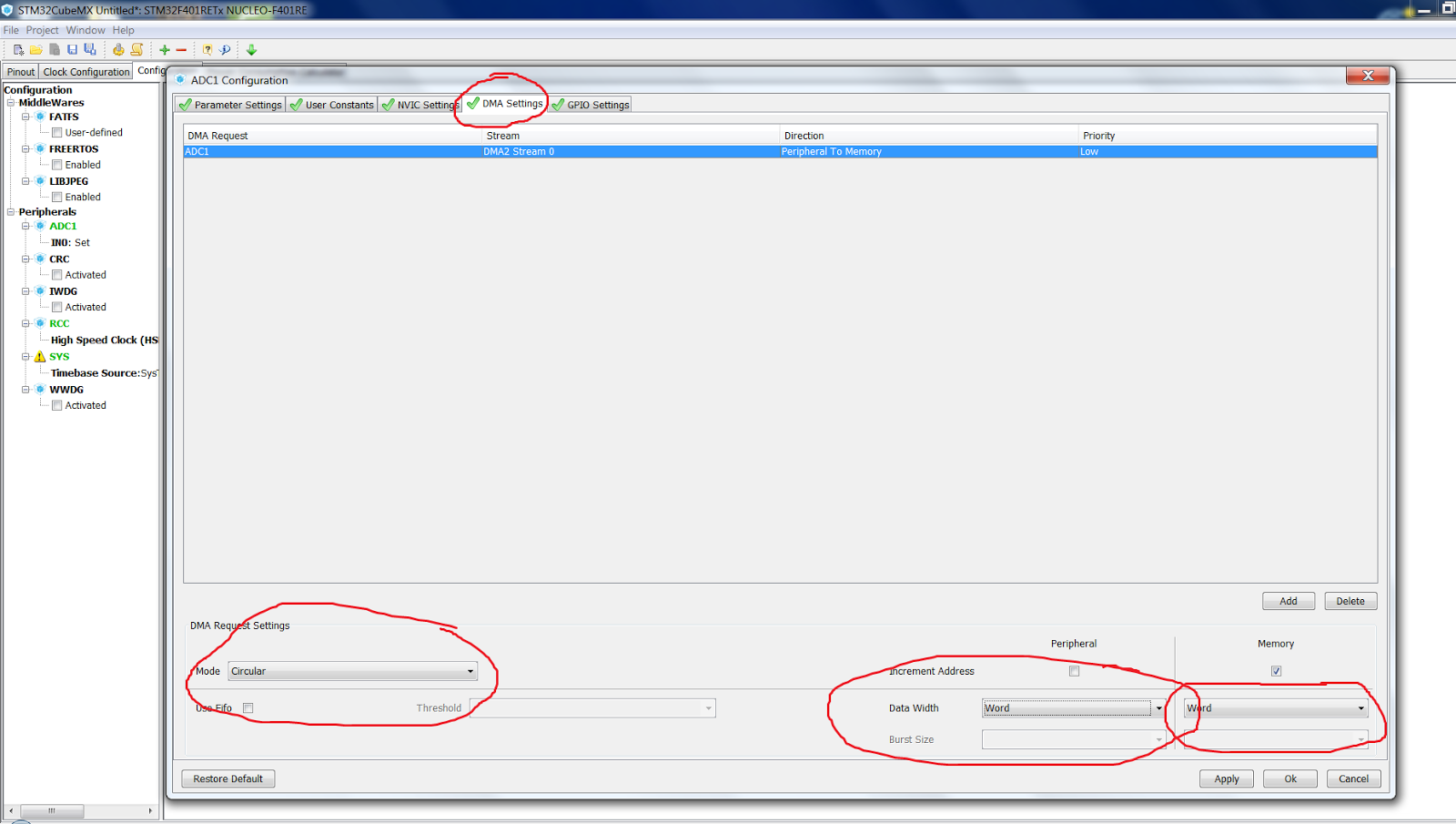This screenshot has height=824, width=1456.
Task: Click the Add DMA request button
Action: point(1289,601)
